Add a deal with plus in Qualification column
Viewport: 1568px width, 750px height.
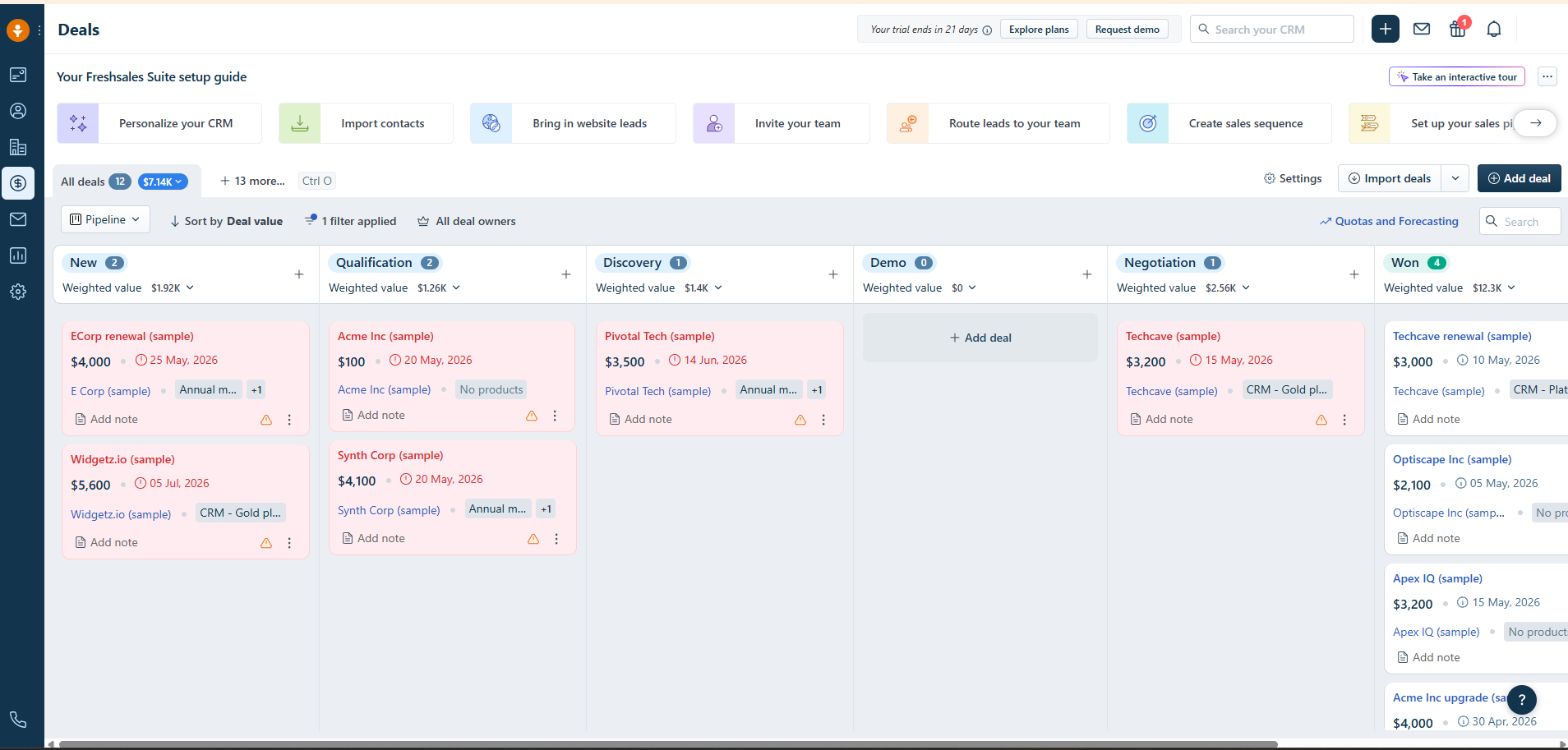point(566,274)
